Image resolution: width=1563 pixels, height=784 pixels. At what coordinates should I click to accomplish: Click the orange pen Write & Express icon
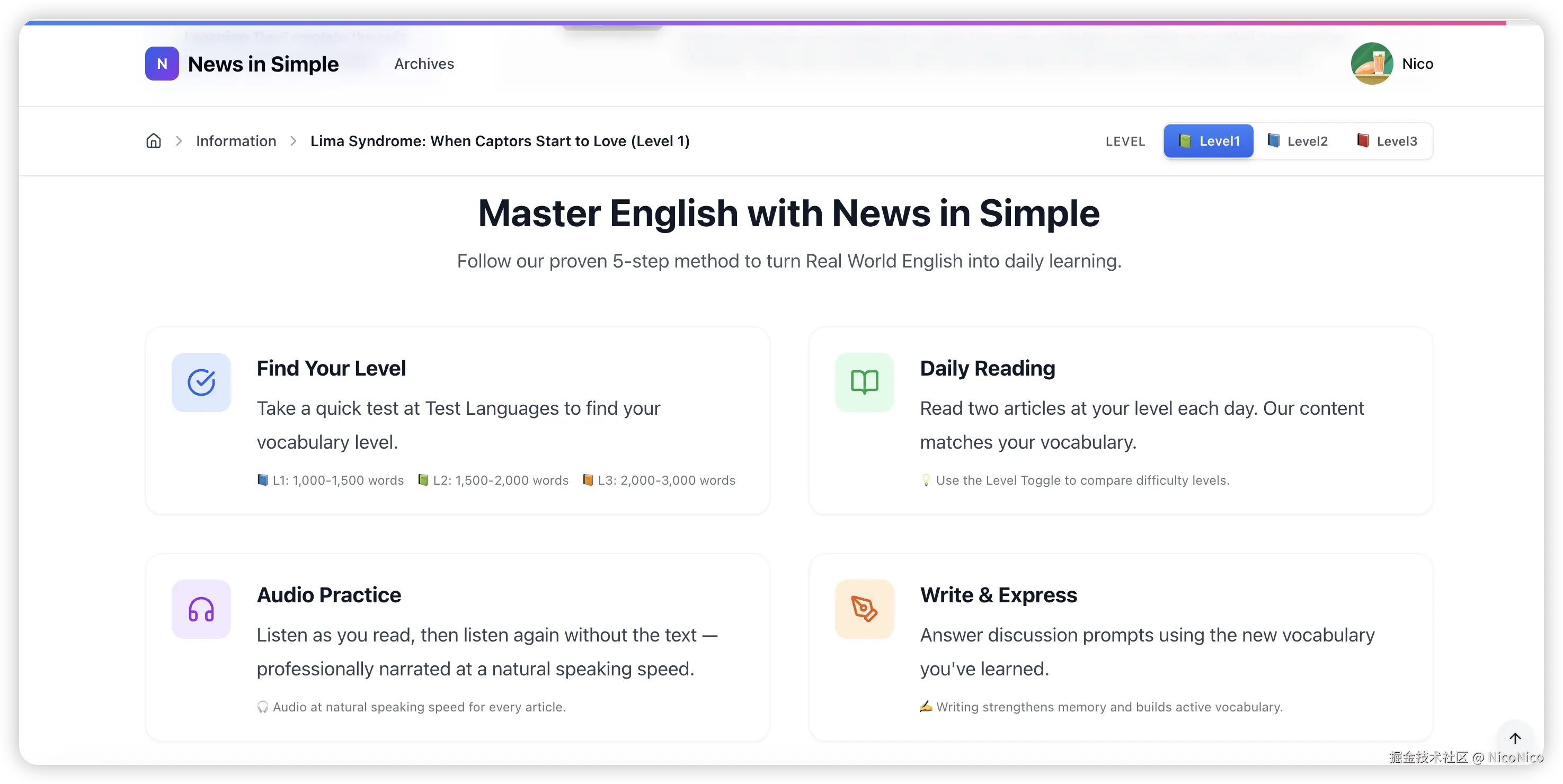[864, 609]
